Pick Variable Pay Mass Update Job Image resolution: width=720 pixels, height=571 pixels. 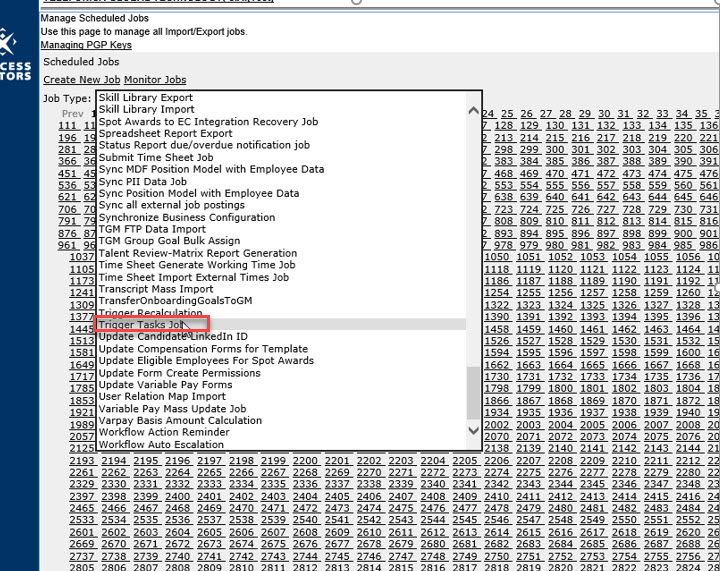(x=172, y=409)
